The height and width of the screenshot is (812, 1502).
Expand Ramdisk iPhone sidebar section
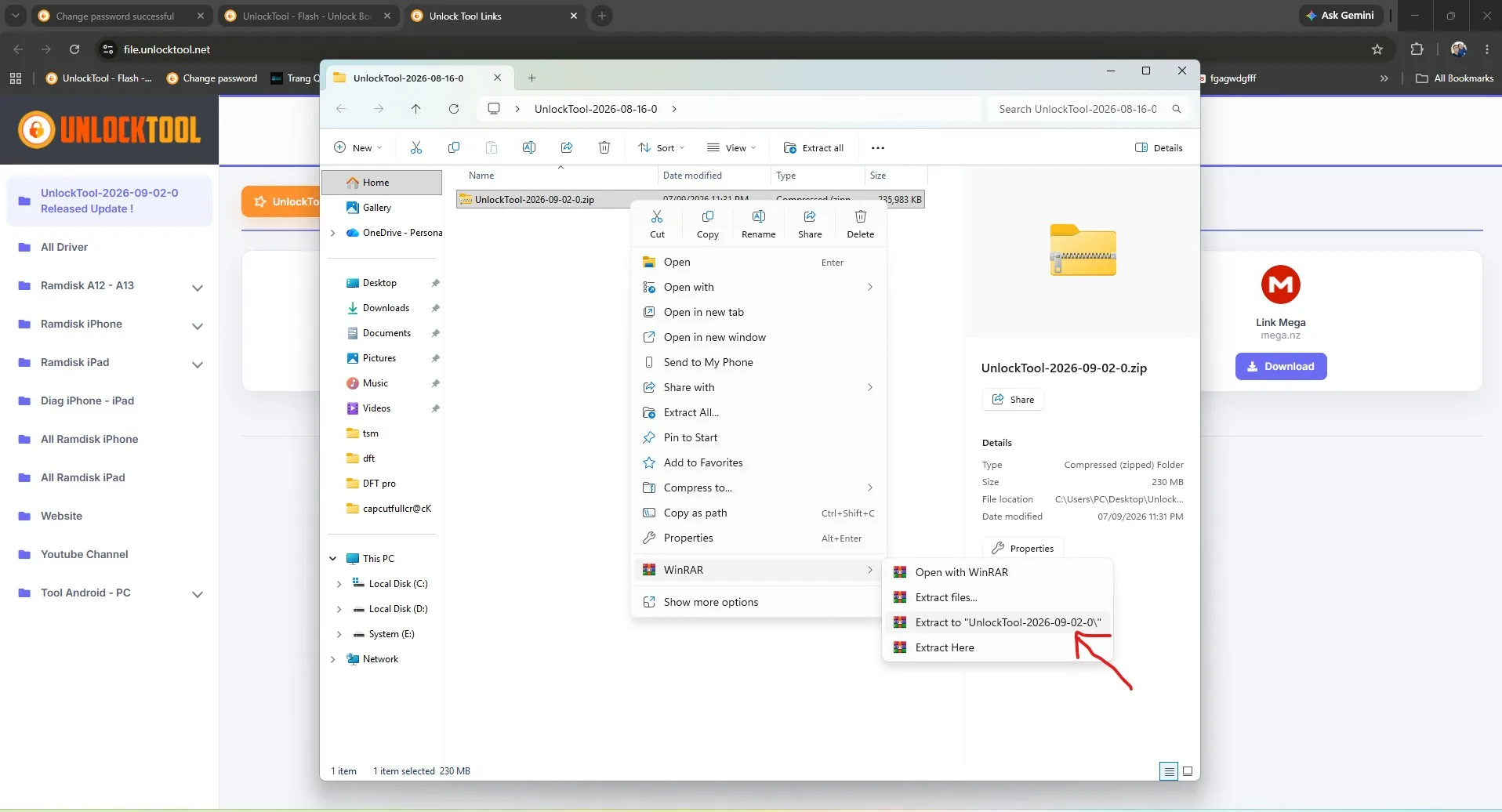(198, 326)
